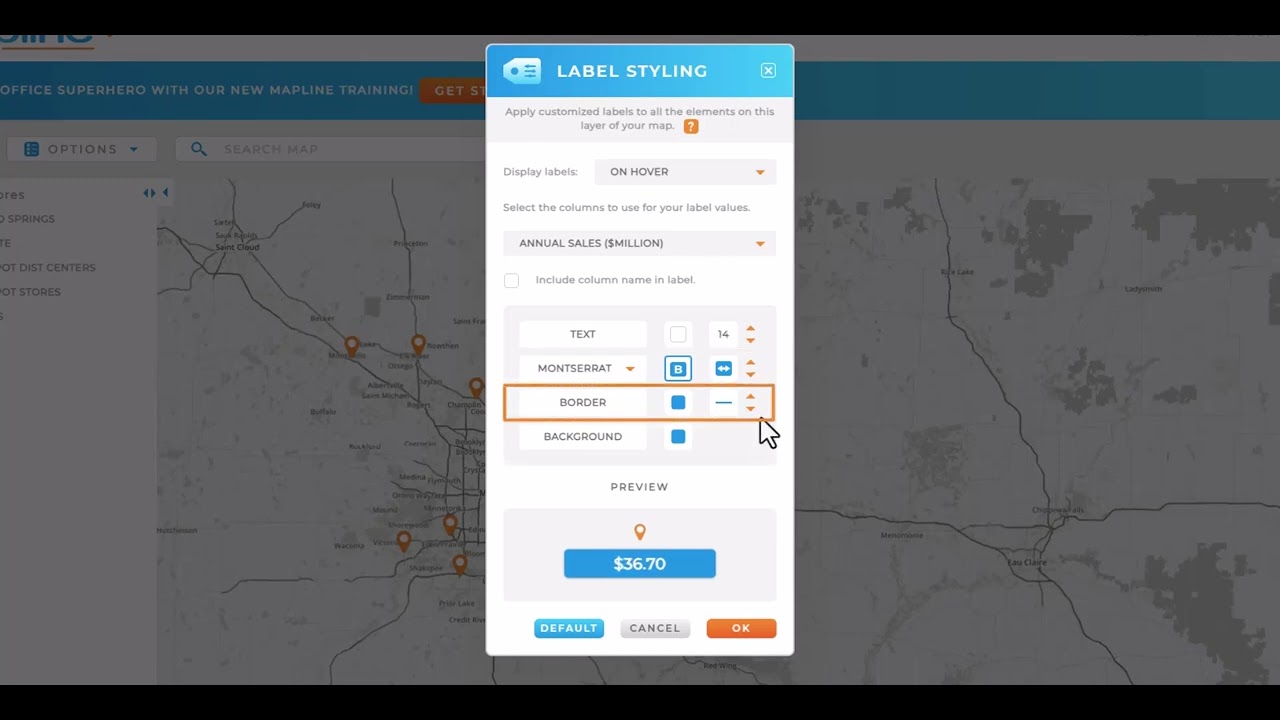This screenshot has height=720, width=1280.
Task: Open the blue background color swatch
Action: tap(678, 436)
